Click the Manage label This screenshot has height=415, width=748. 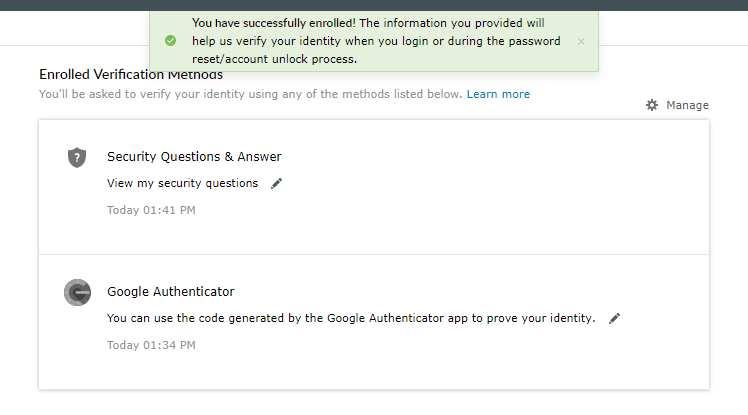coord(687,105)
